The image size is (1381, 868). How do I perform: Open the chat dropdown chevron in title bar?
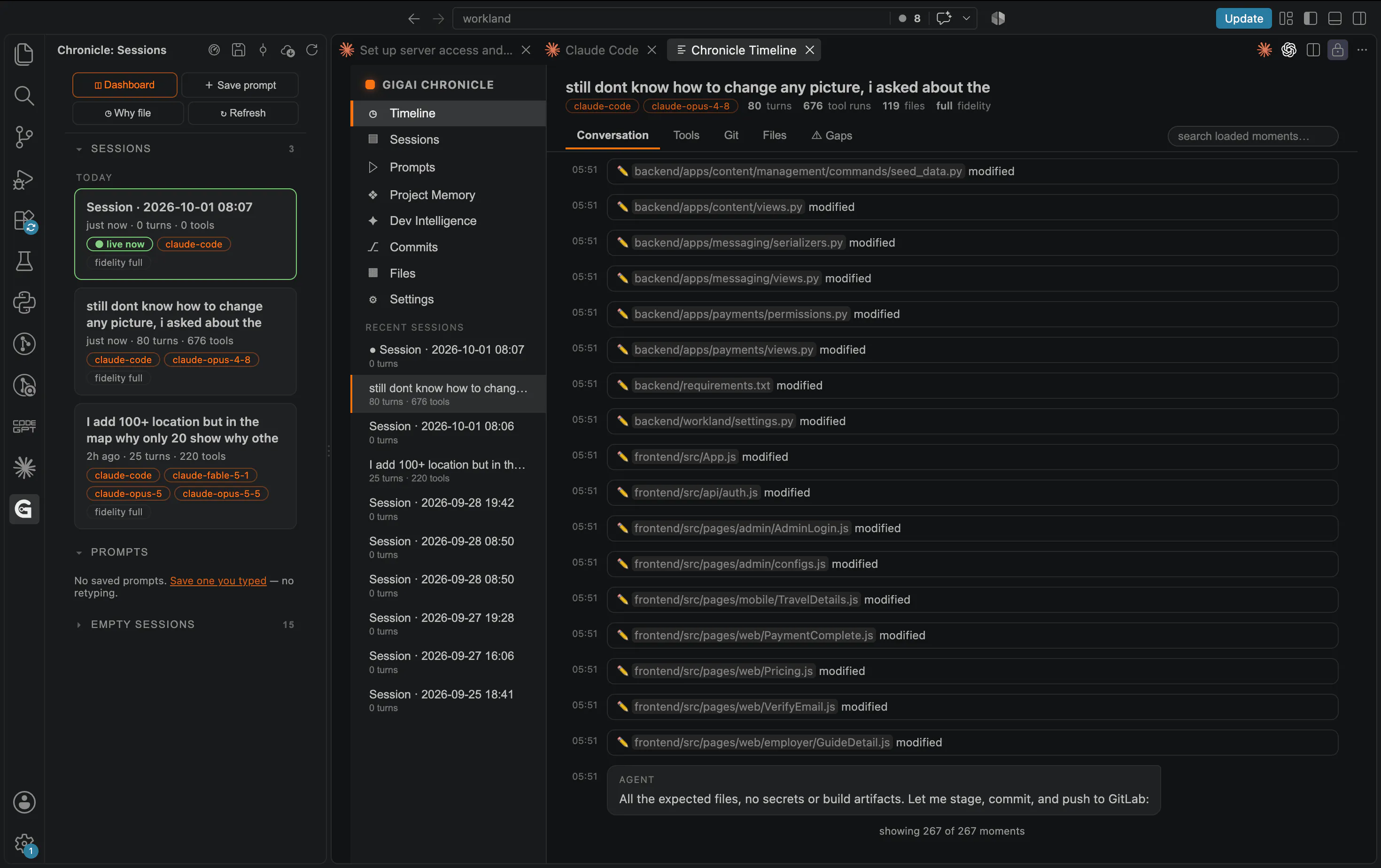[966, 18]
